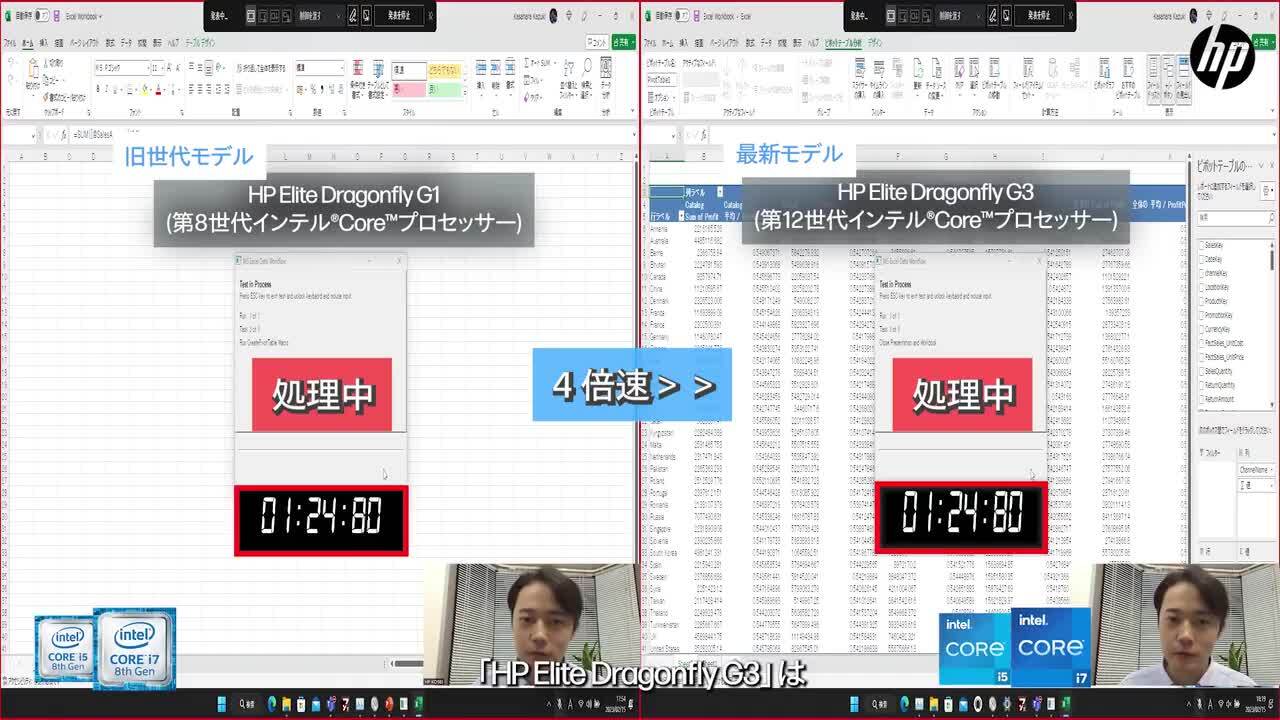Click Stop Presenting button over right window
The width and height of the screenshot is (1280, 720).
1039,16
